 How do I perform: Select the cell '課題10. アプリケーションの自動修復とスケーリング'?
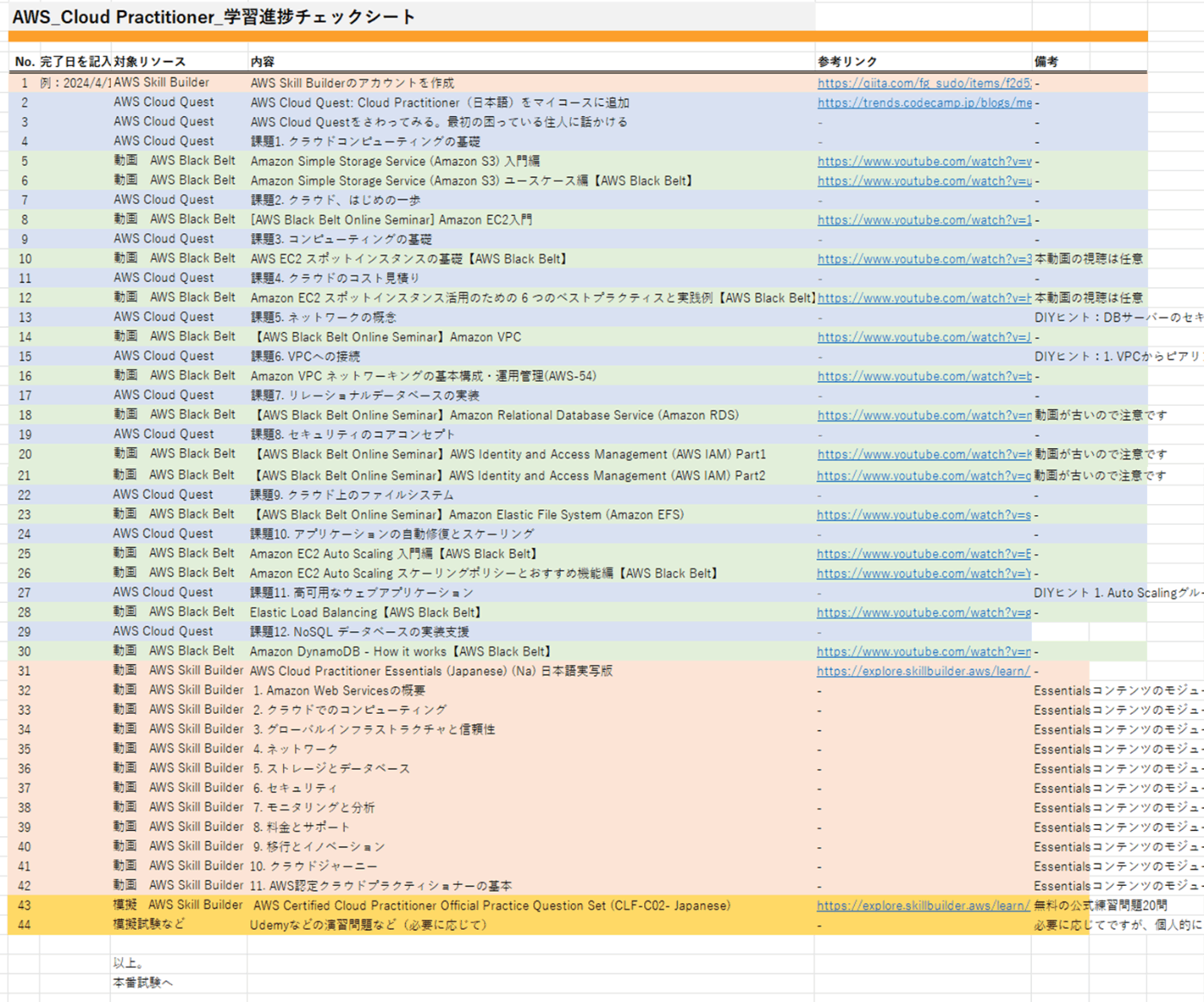[392, 534]
